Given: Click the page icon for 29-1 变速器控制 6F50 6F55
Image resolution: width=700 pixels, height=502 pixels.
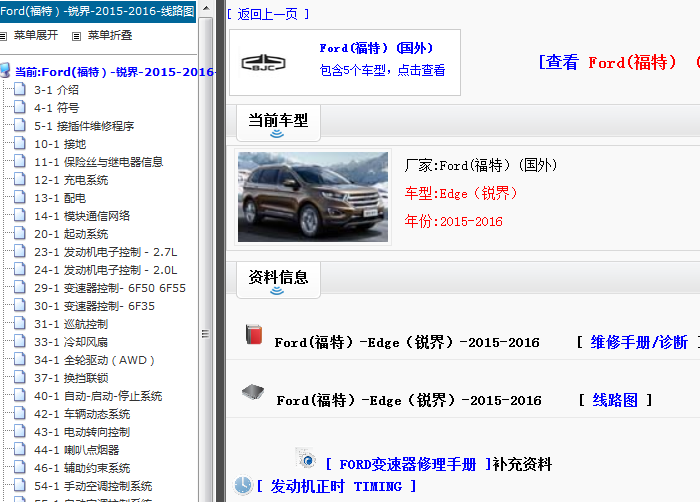Looking at the screenshot, I should tap(20, 287).
